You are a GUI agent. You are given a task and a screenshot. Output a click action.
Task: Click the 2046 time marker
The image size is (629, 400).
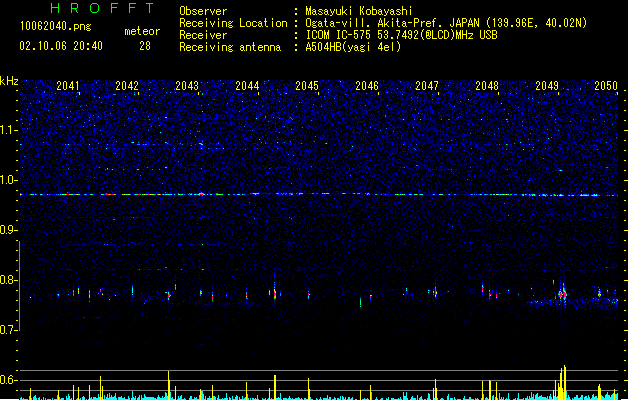coord(367,86)
